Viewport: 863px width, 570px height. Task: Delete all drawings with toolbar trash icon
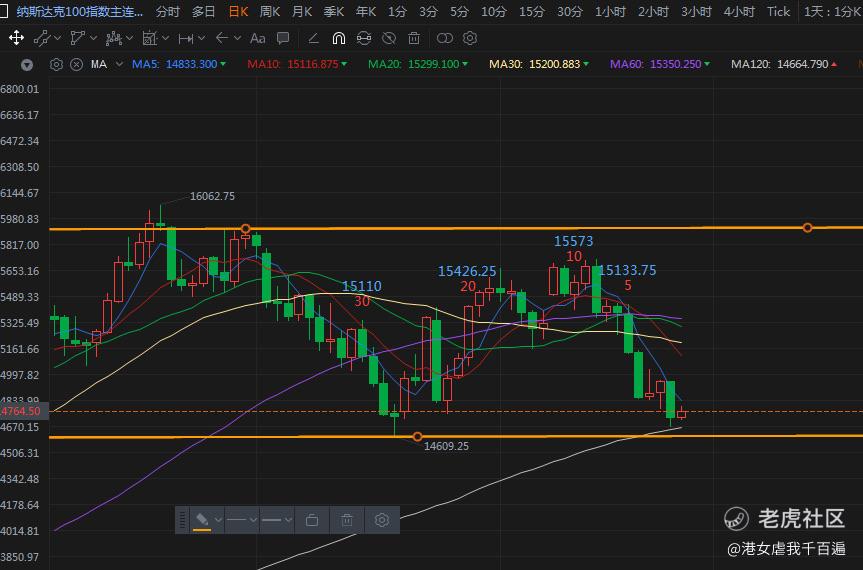point(414,38)
